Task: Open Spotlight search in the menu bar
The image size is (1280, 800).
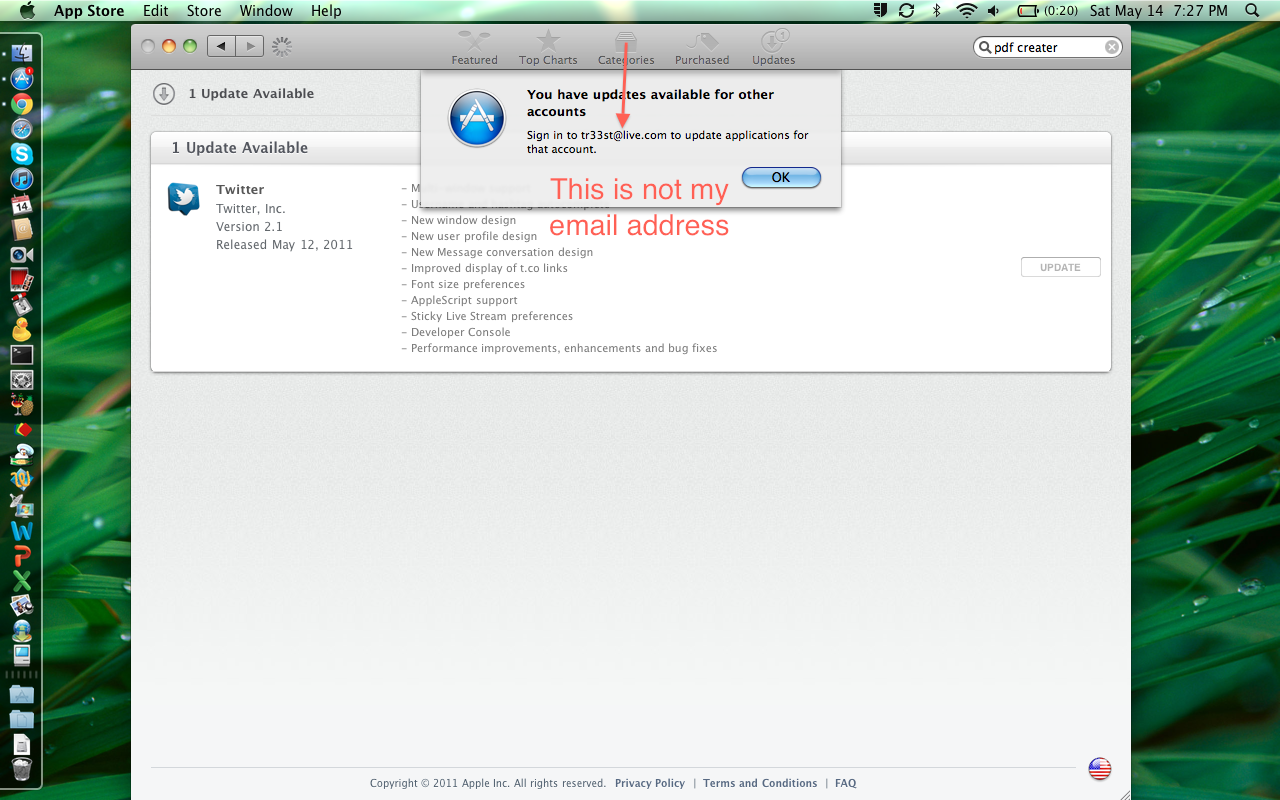Action: 1252,11
